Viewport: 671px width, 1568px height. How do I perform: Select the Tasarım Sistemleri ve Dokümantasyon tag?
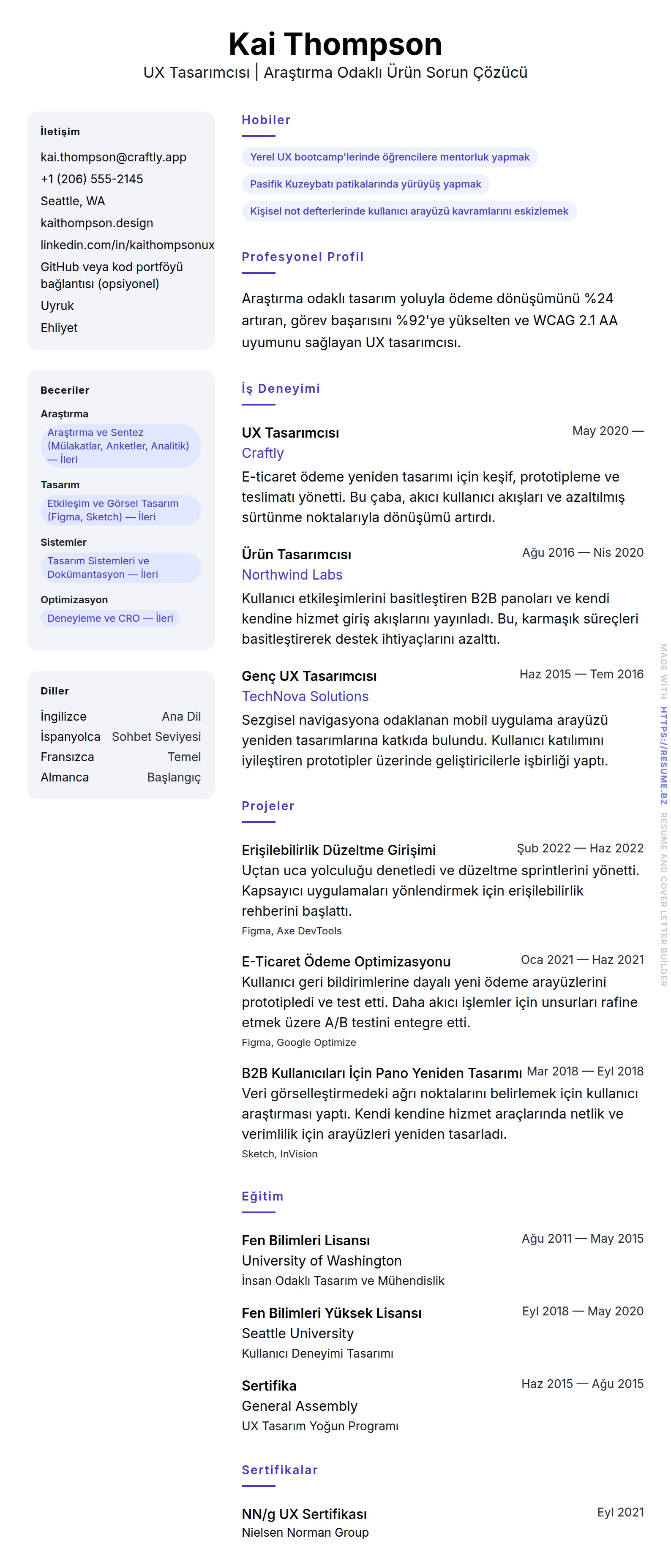[x=120, y=567]
